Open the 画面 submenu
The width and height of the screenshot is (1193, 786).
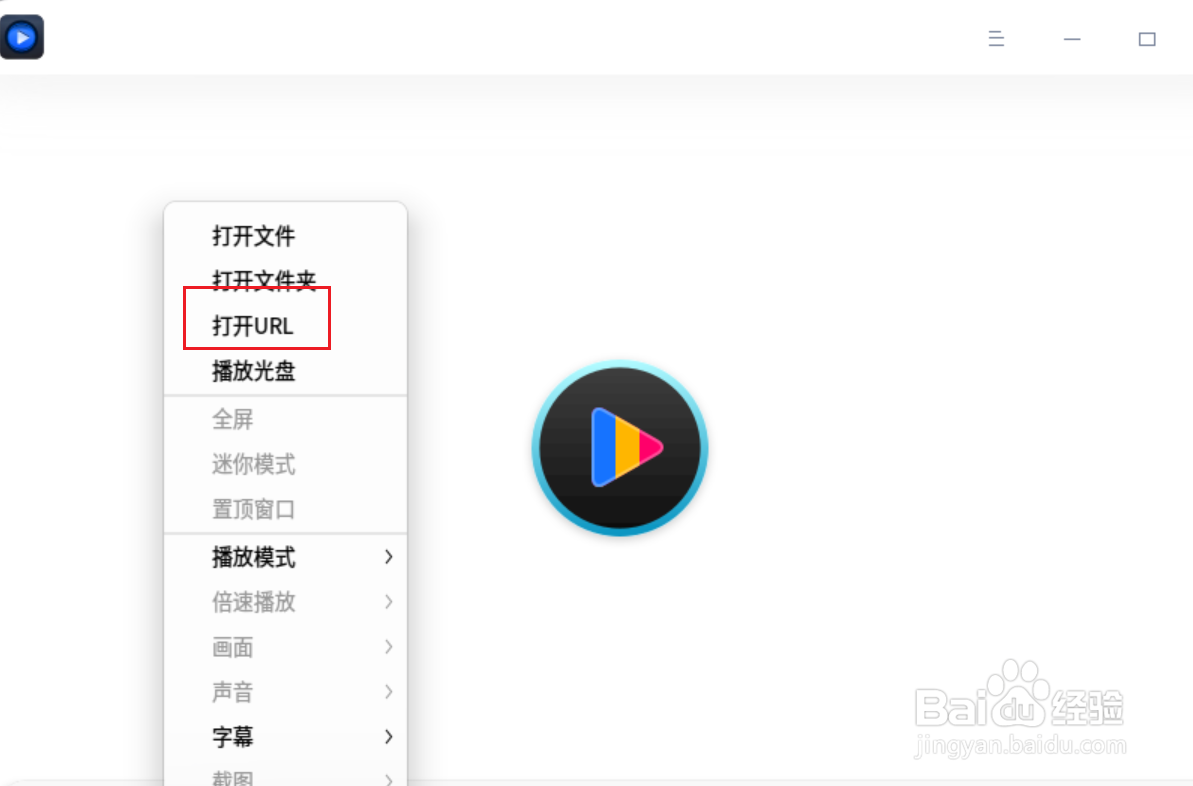click(285, 647)
